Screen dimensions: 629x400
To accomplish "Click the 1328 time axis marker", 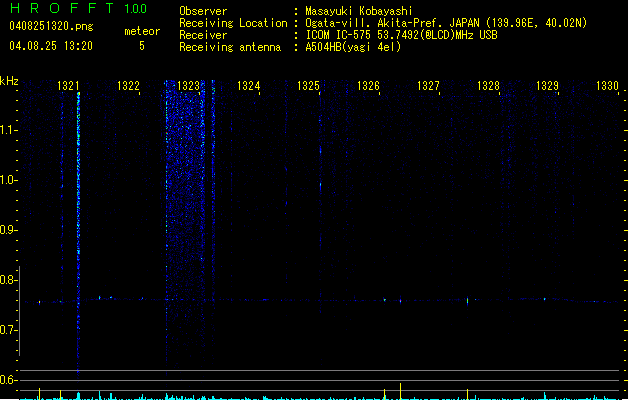I will tap(488, 86).
